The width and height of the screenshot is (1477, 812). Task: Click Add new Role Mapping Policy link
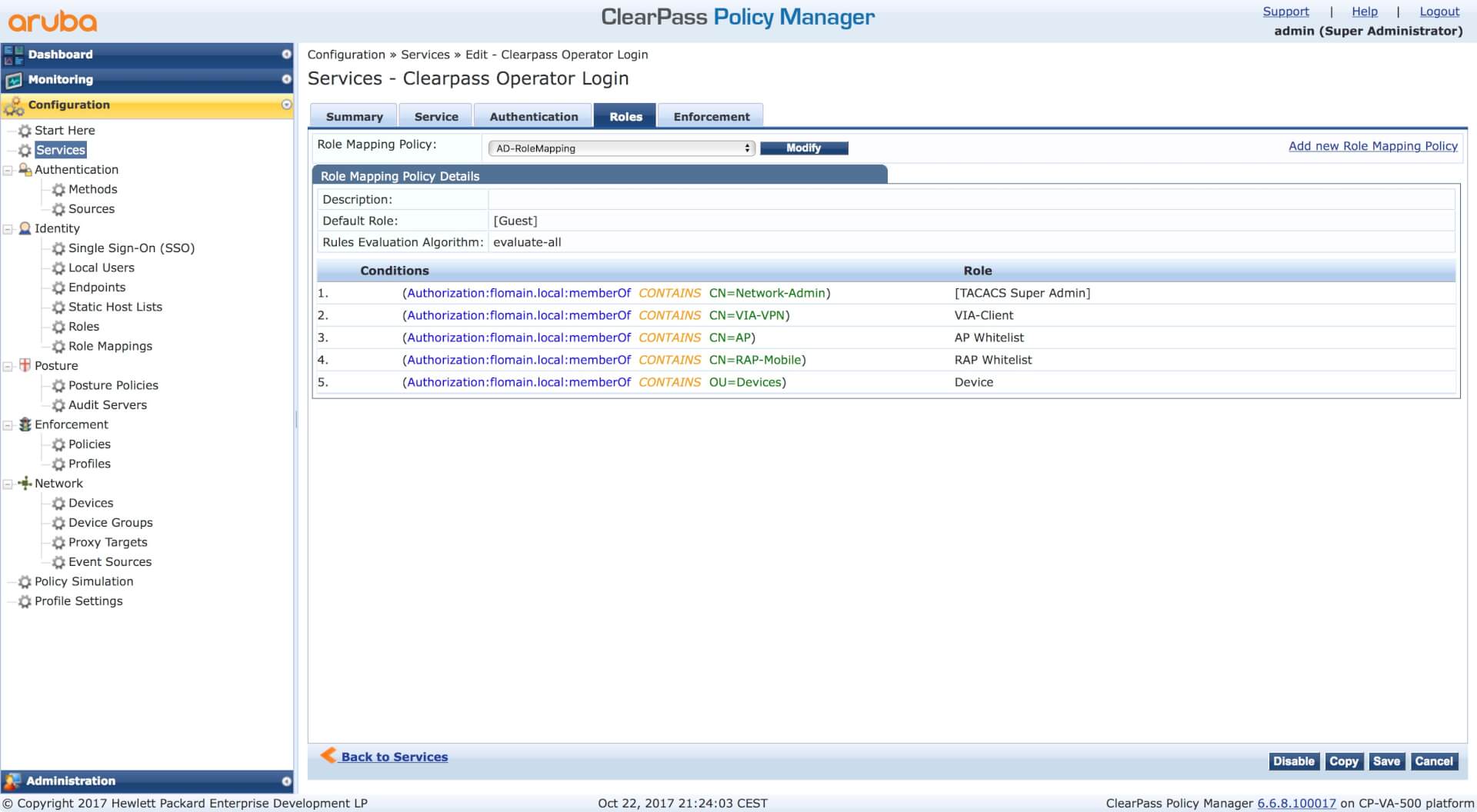[1372, 146]
